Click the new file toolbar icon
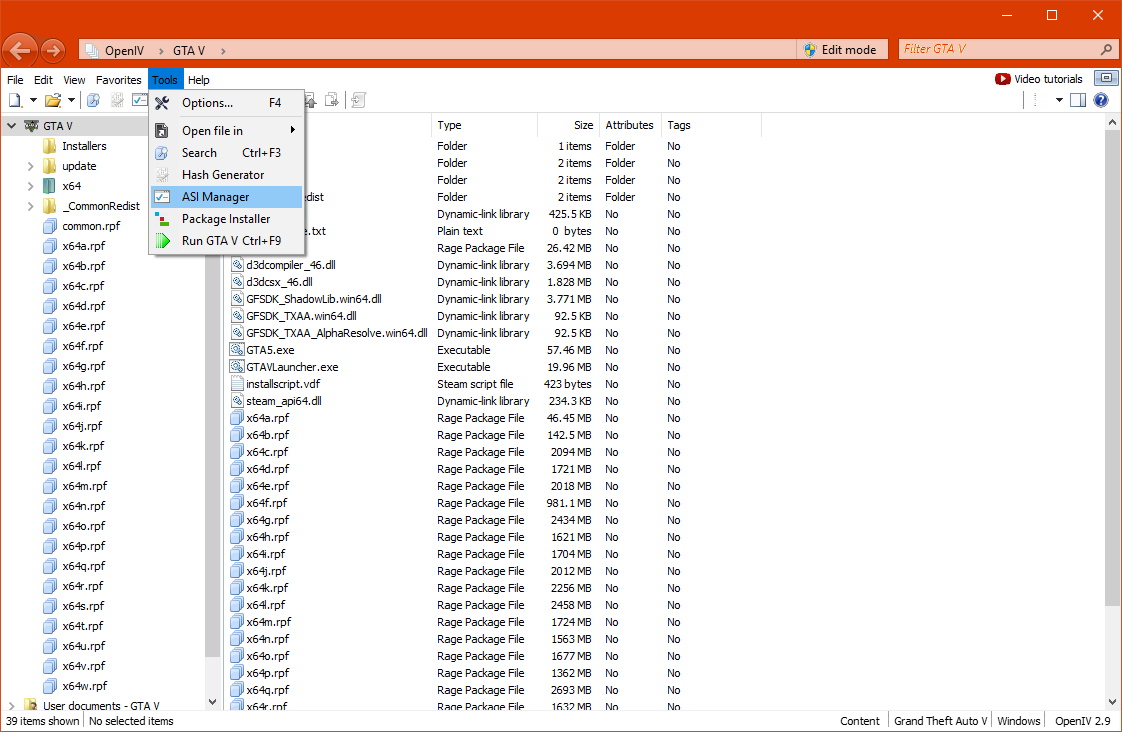This screenshot has height=732, width=1122. coord(15,100)
